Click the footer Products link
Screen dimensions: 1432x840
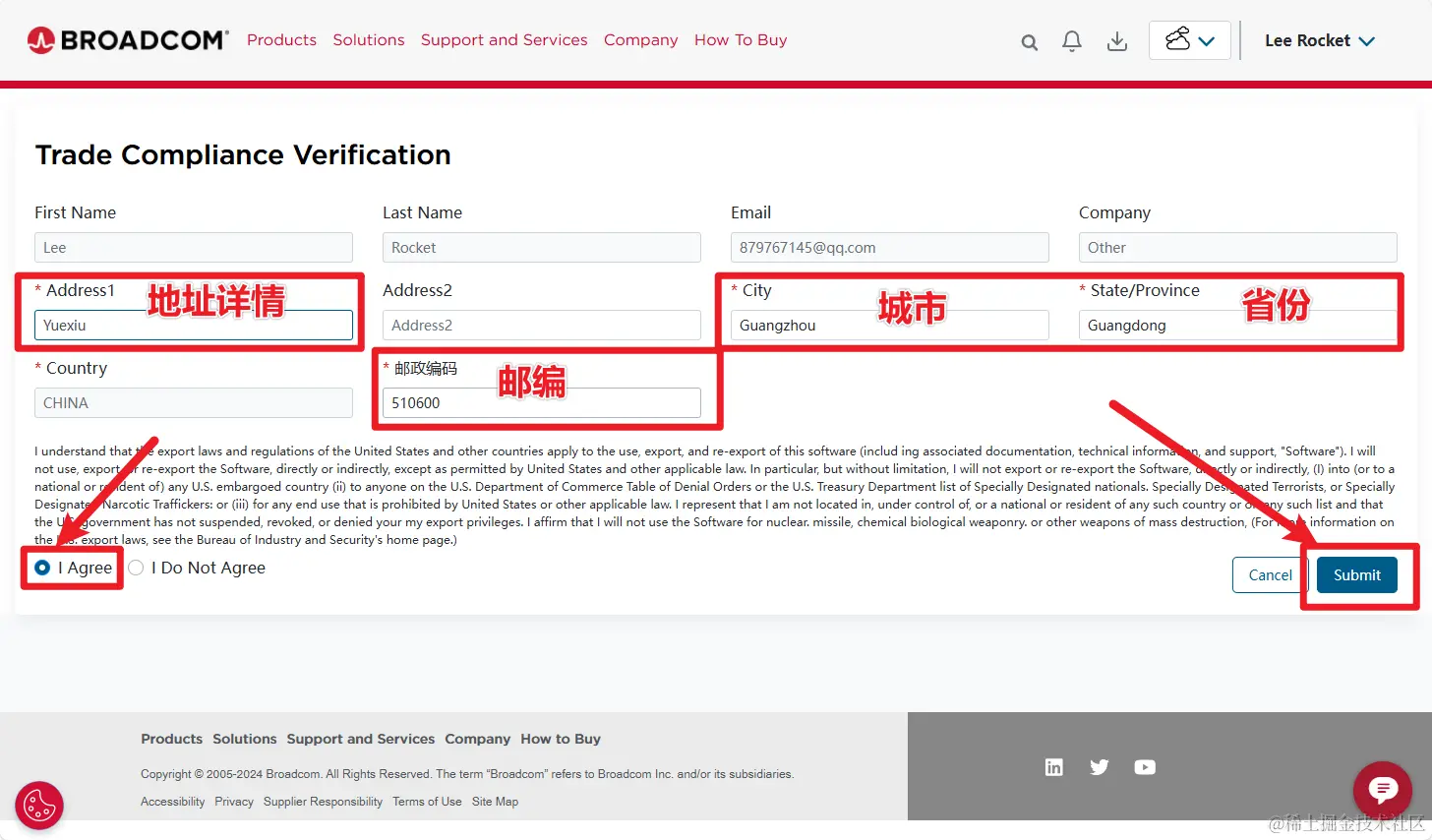[171, 739]
